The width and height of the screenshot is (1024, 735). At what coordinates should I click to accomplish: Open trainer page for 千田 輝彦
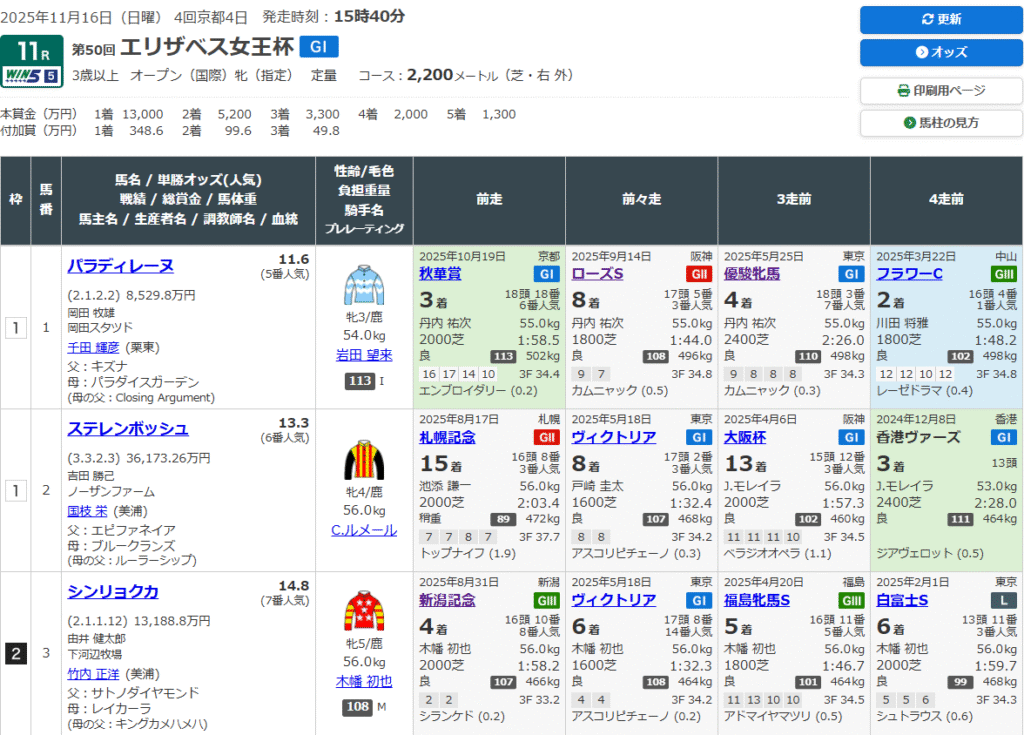pyautogui.click(x=95, y=348)
